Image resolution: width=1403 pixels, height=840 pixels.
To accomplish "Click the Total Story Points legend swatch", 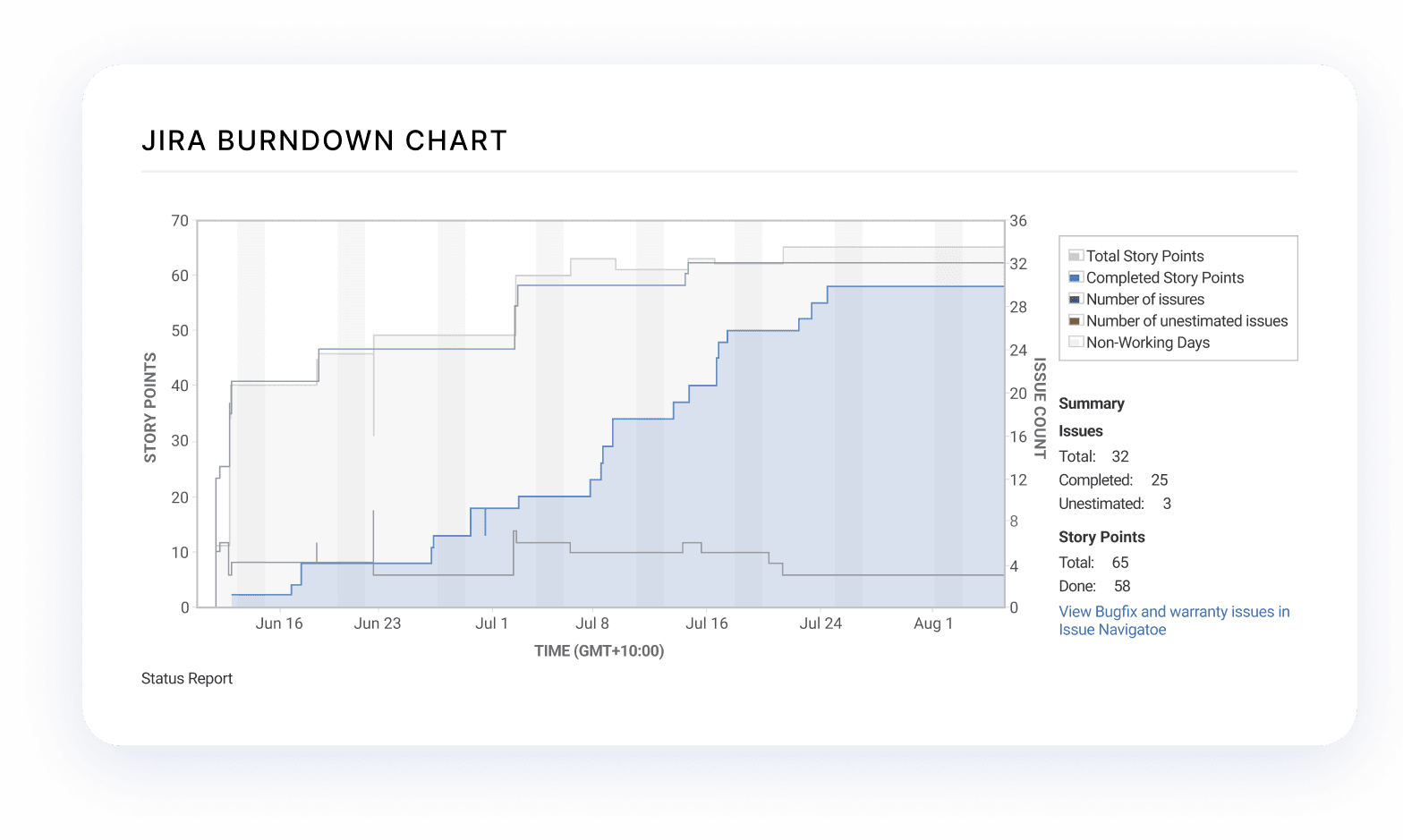I will click(1076, 256).
